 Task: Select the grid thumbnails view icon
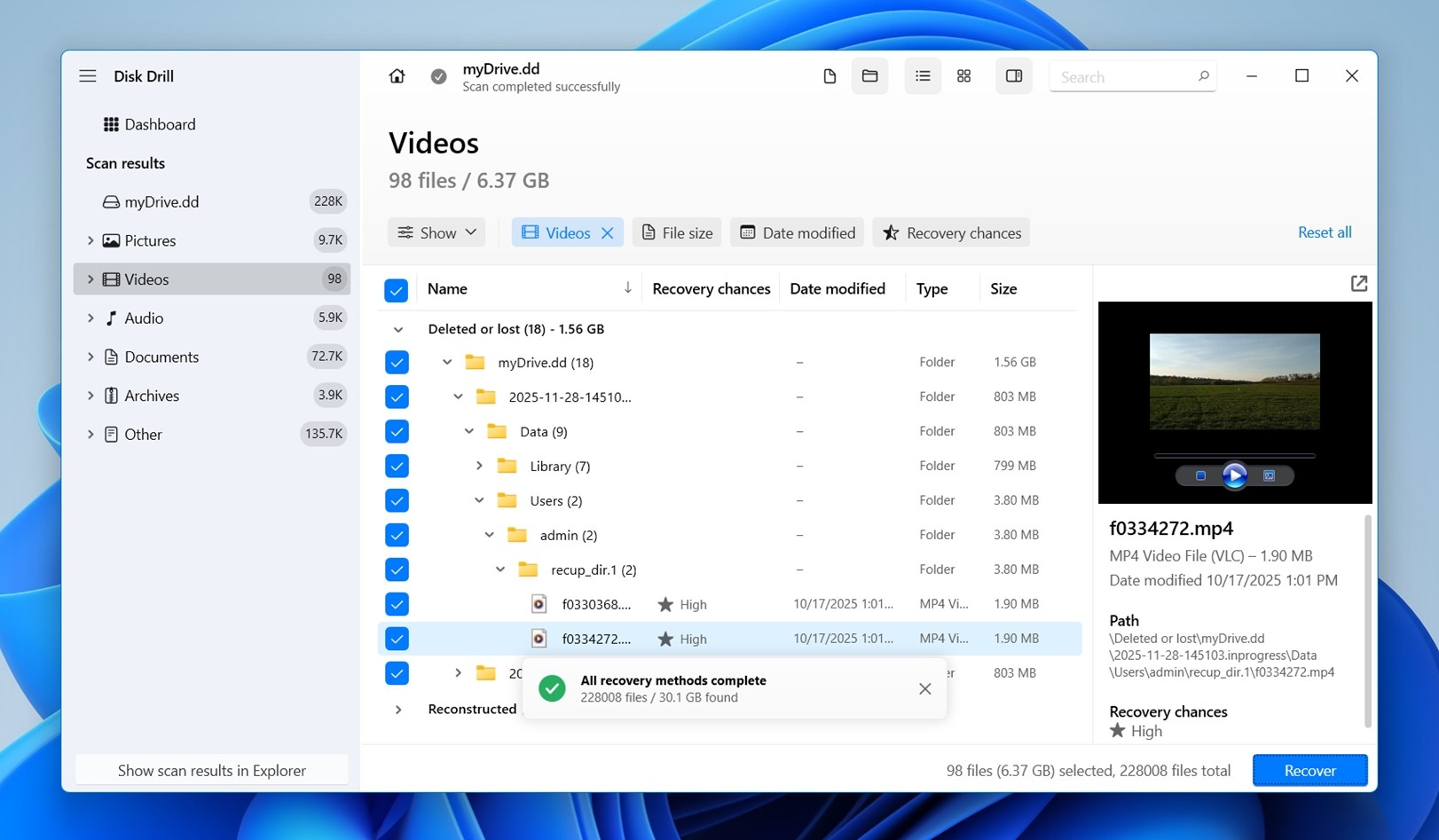pyautogui.click(x=963, y=76)
